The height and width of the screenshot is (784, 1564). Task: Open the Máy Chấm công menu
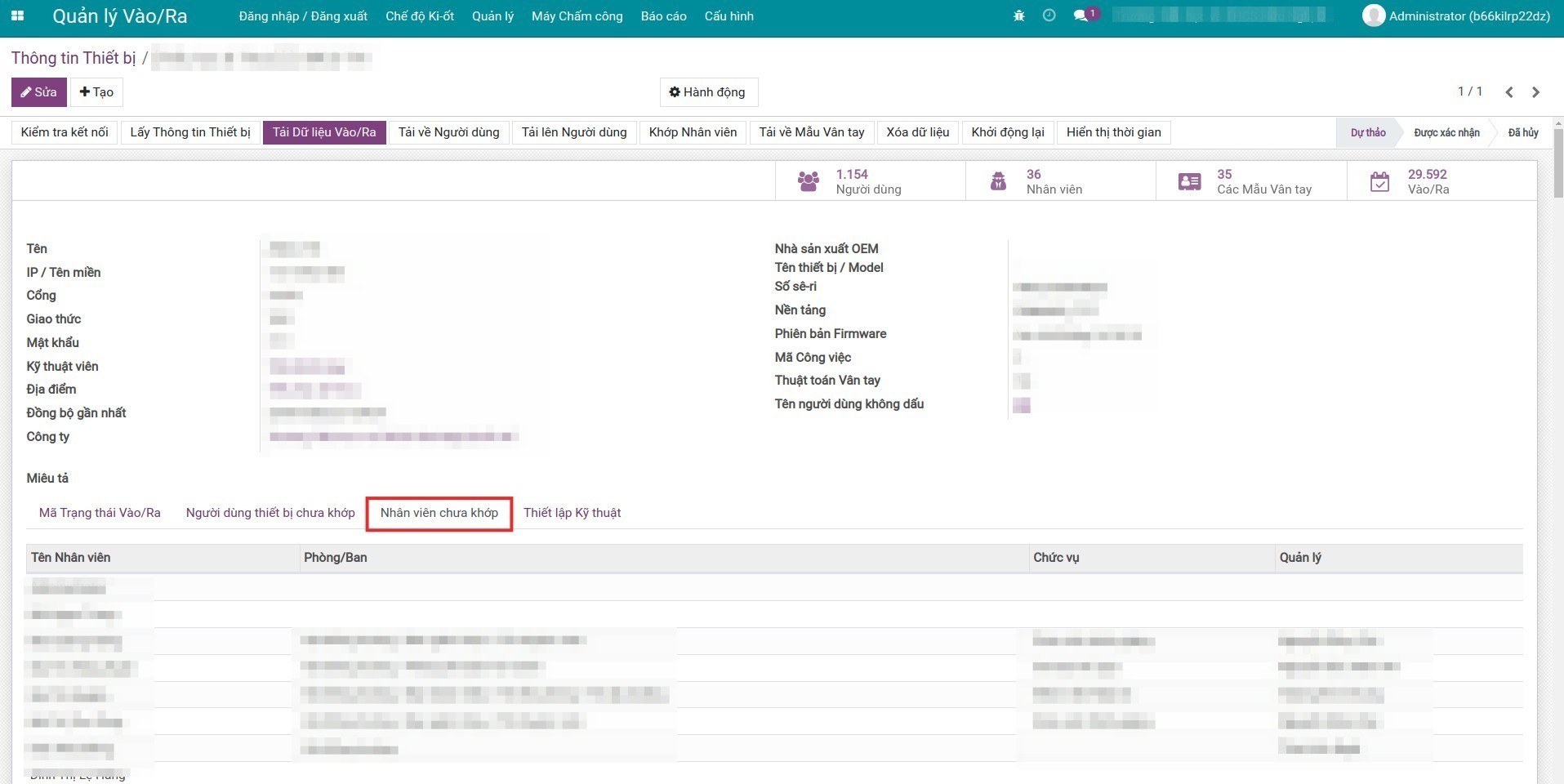(577, 16)
